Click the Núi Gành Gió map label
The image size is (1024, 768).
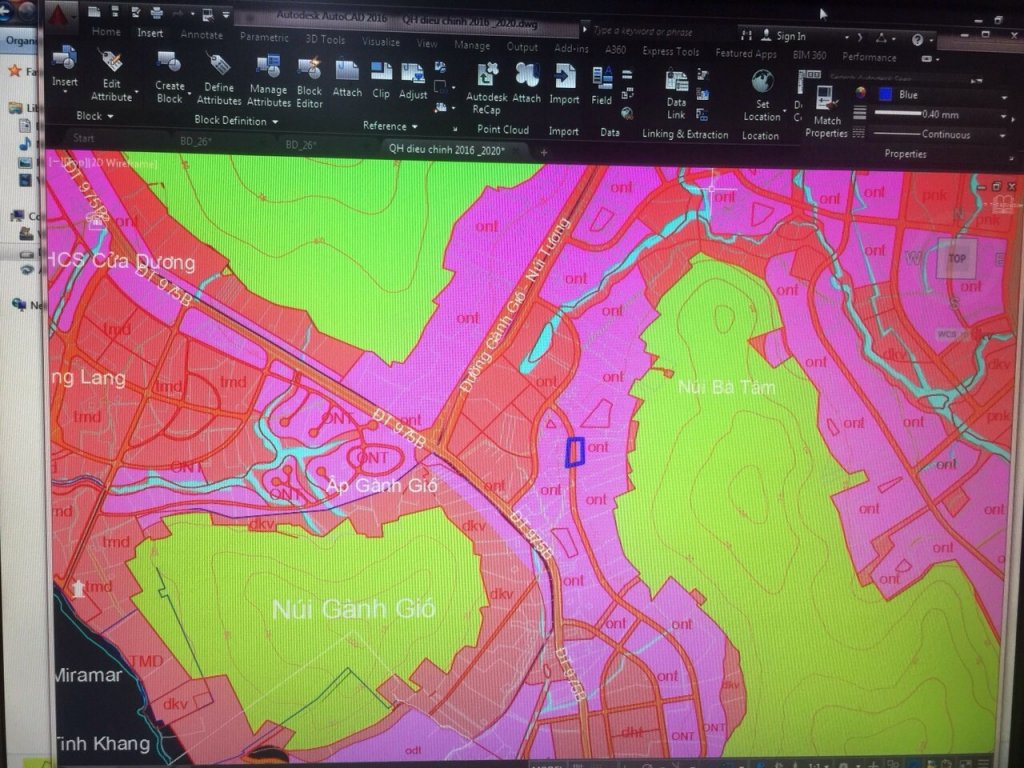pyautogui.click(x=353, y=609)
